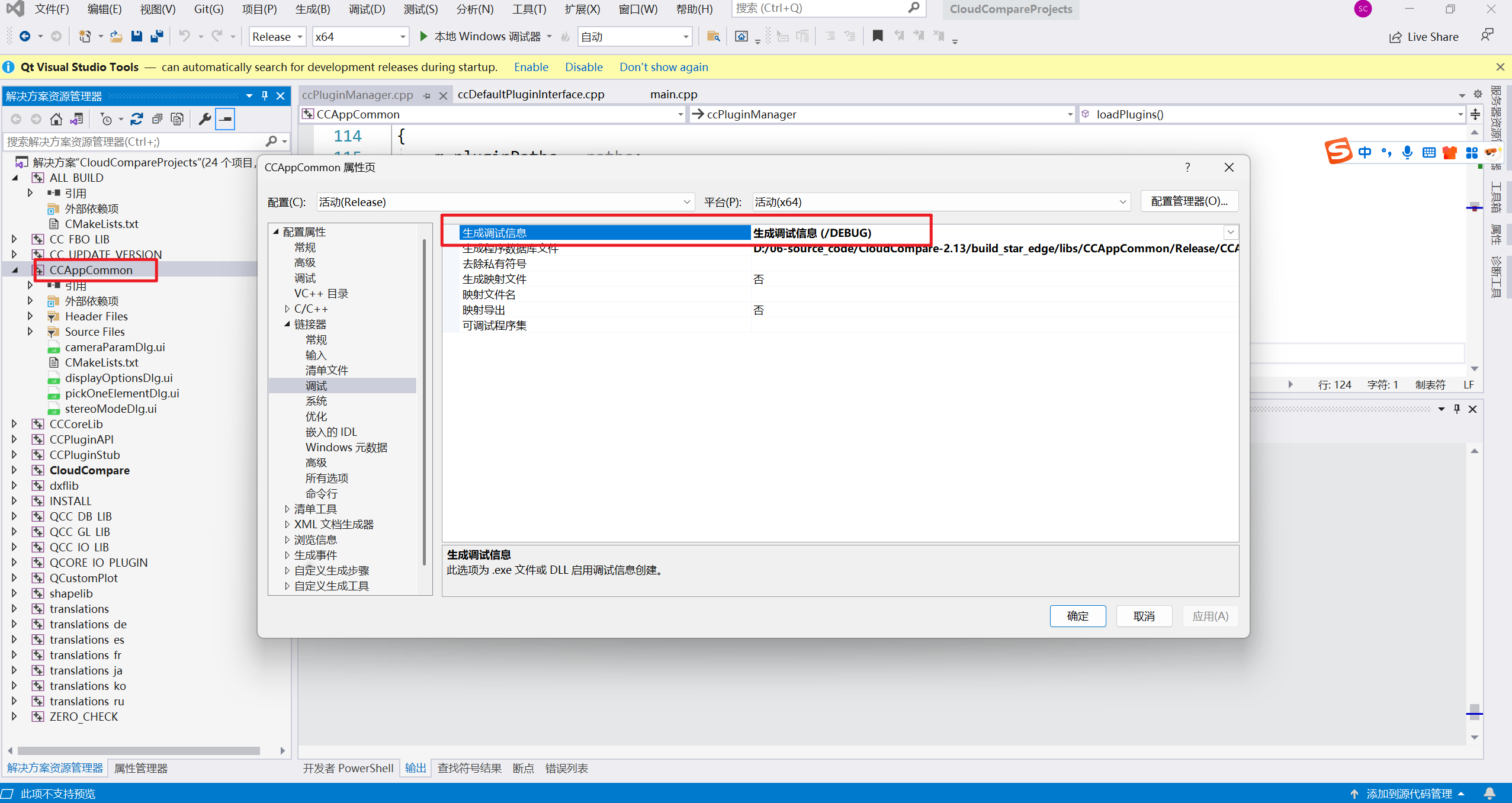This screenshot has width=1512, height=803.
Task: Click the Sogou toolbox grid icon
Action: (x=1471, y=153)
